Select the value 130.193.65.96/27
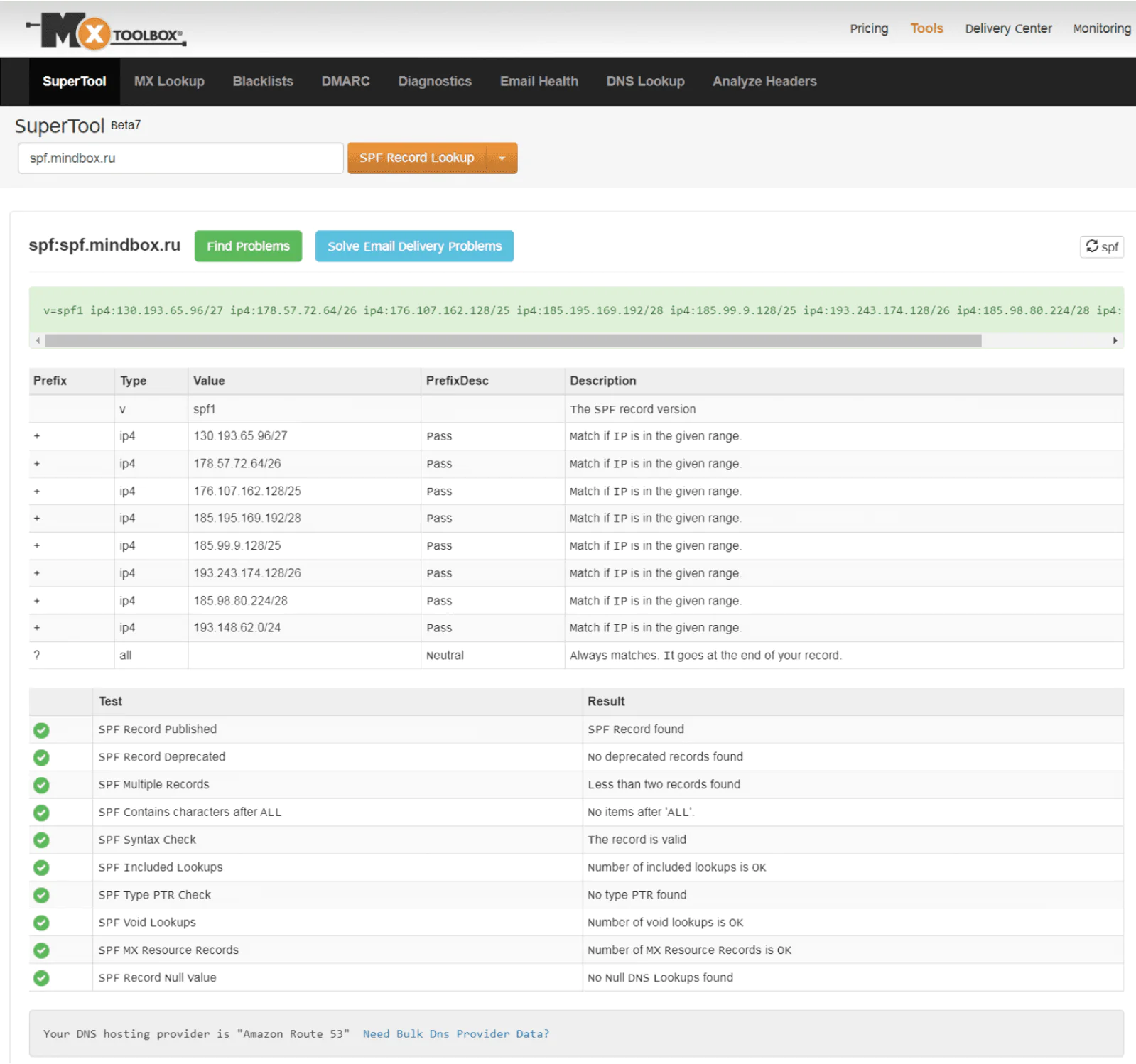Viewport: 1136px width, 1064px height. [x=240, y=436]
